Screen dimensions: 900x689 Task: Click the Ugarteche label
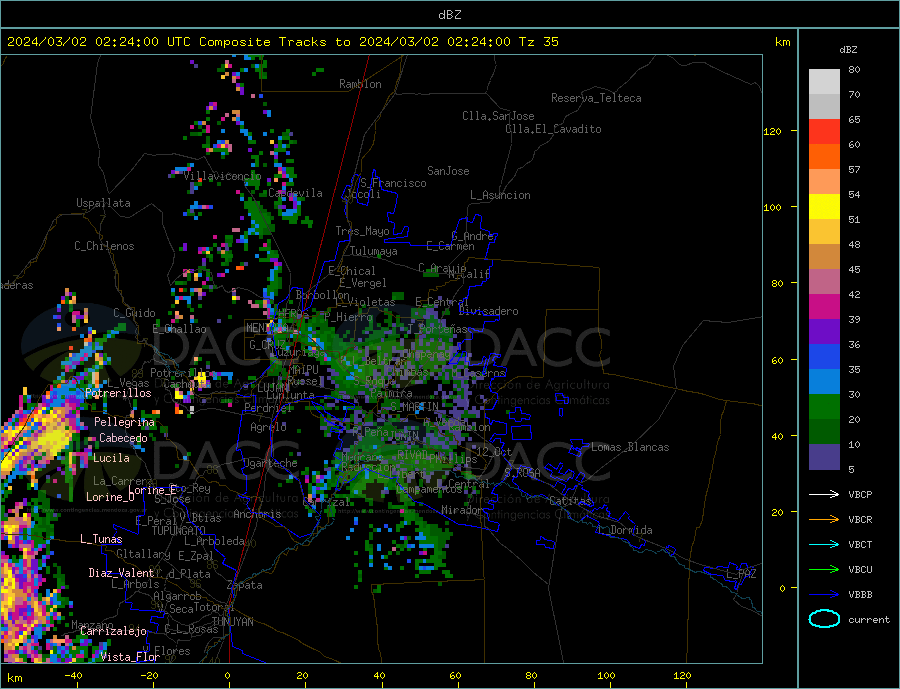[x=270, y=463]
